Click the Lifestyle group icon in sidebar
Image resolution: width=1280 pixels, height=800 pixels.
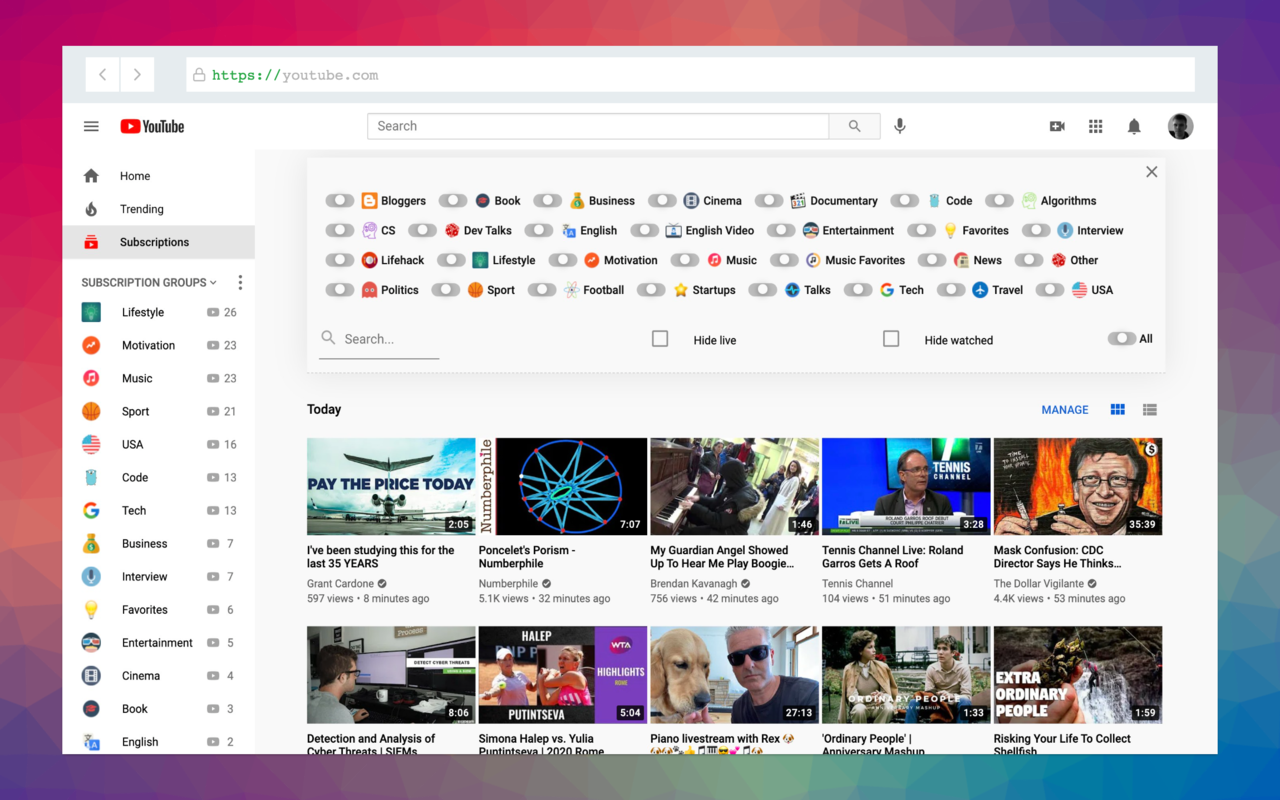click(x=91, y=312)
